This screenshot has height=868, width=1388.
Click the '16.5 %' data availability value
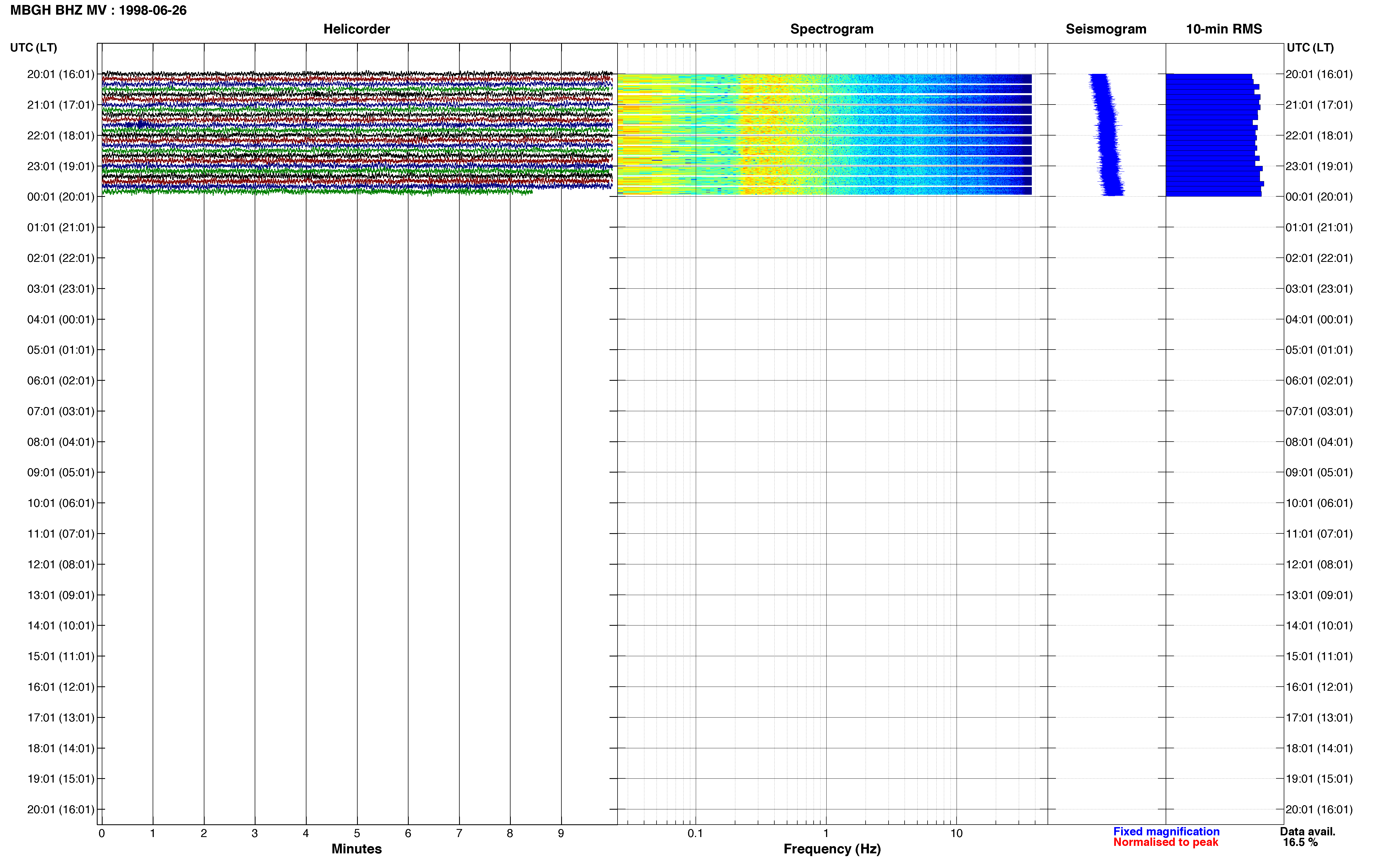(1300, 842)
